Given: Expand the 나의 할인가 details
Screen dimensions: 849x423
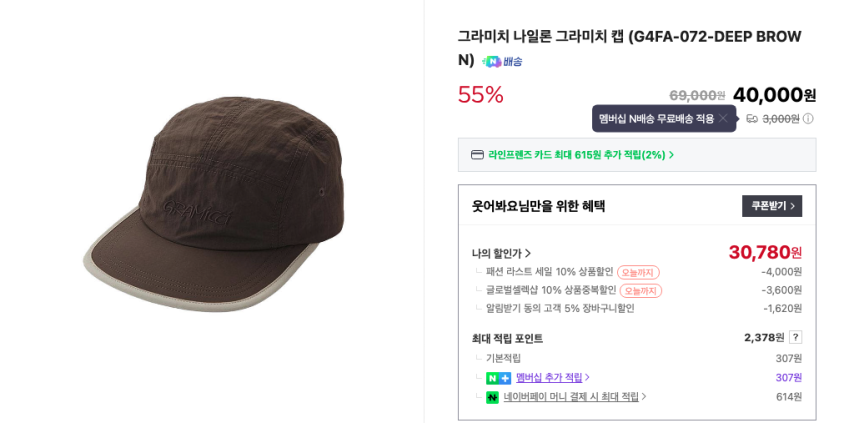Looking at the screenshot, I should 502,253.
